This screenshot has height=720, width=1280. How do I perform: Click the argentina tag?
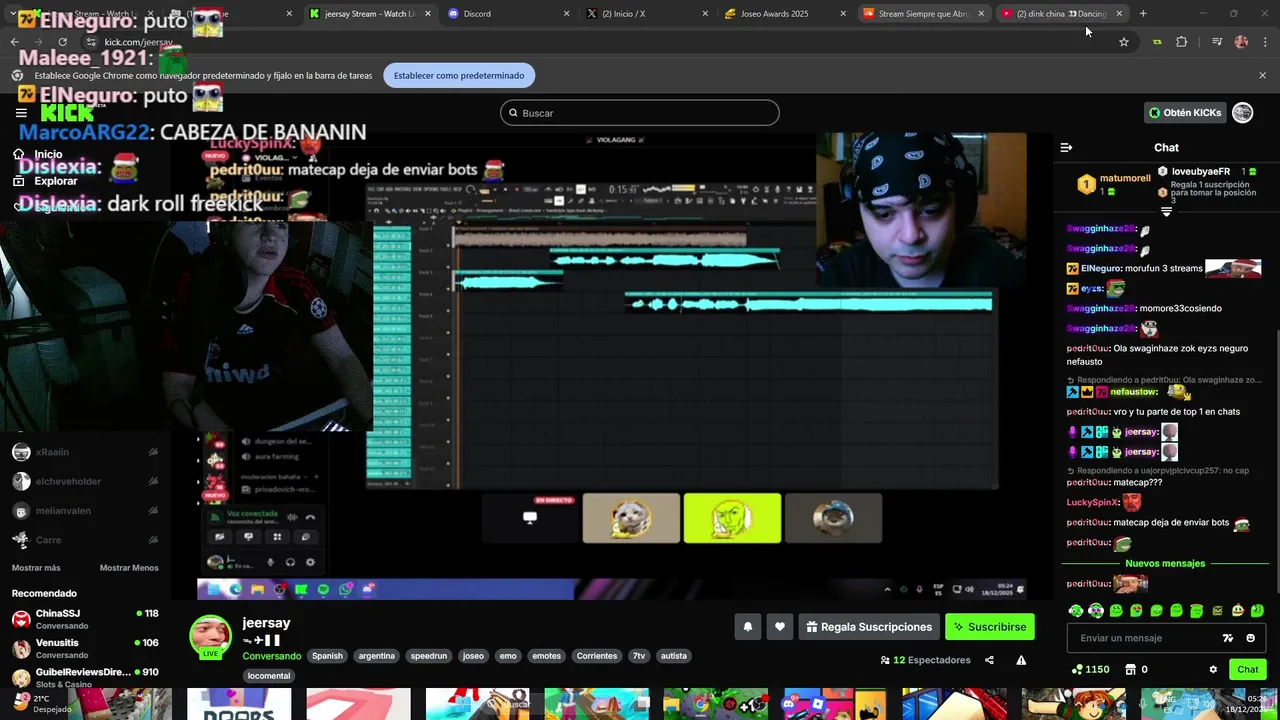[x=377, y=656]
